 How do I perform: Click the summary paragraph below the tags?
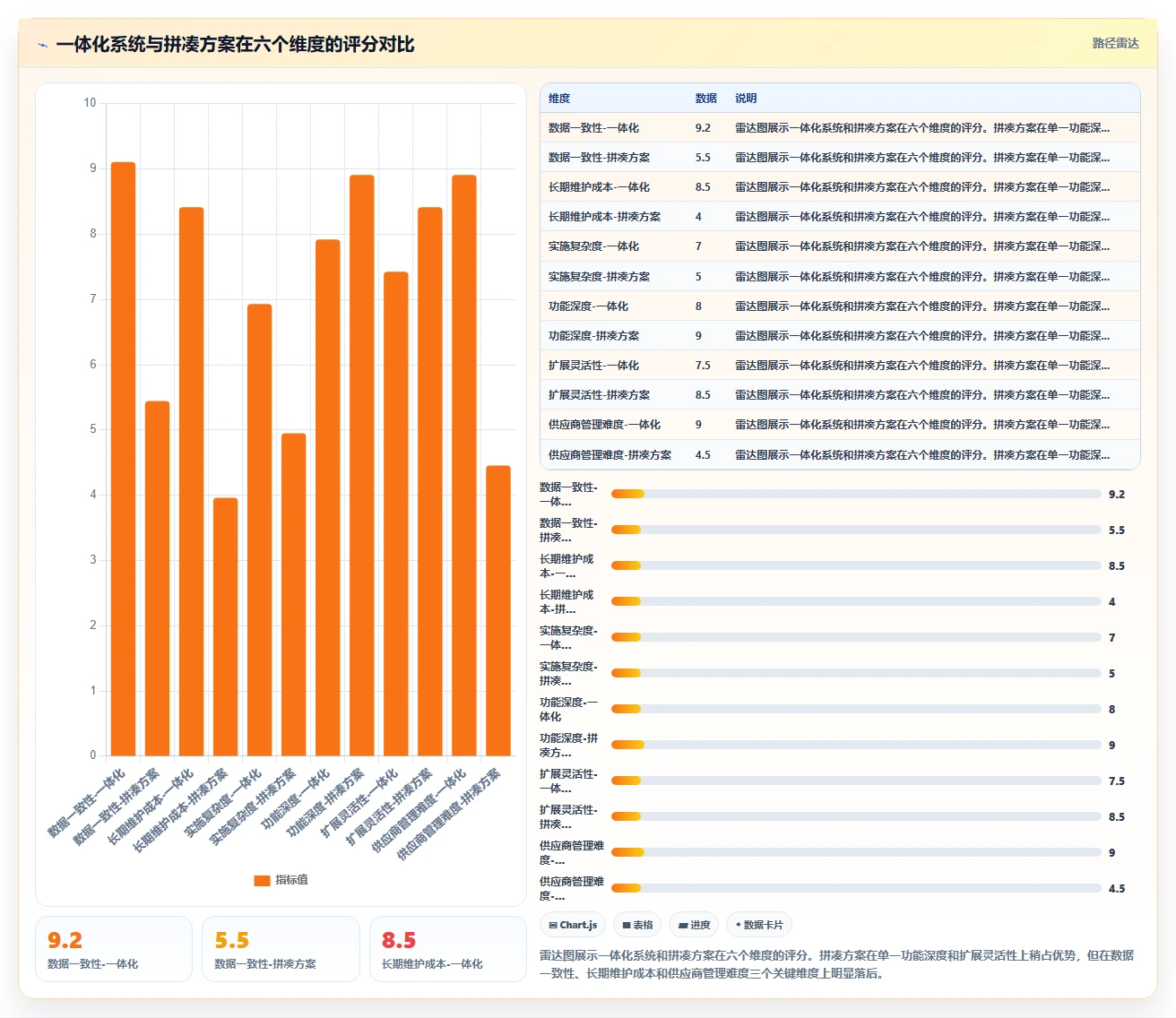point(837,964)
